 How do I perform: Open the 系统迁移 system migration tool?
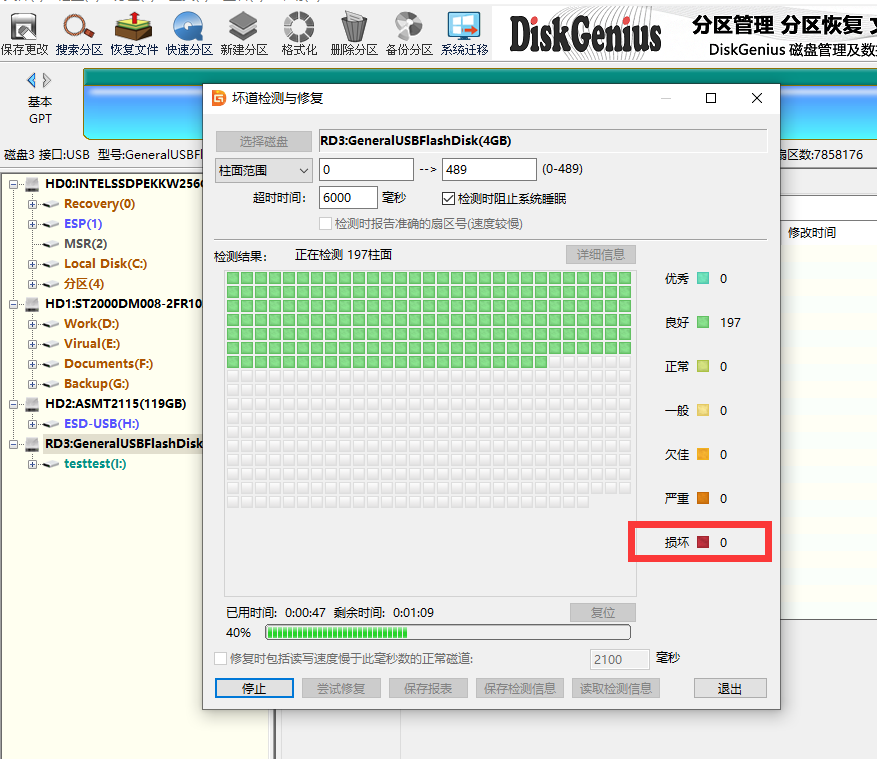464,33
